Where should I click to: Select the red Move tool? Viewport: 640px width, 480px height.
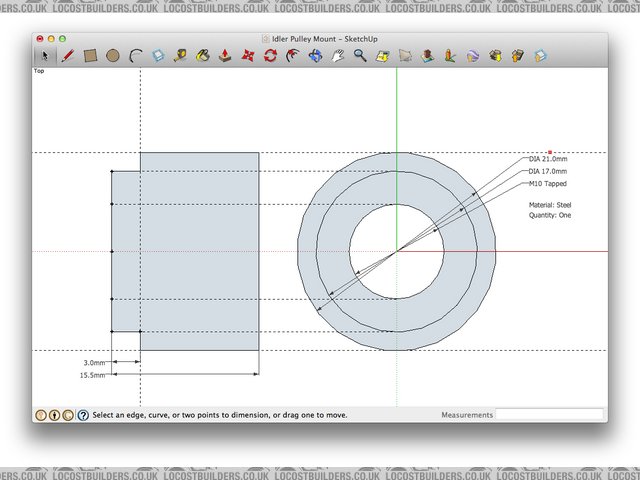tap(248, 56)
